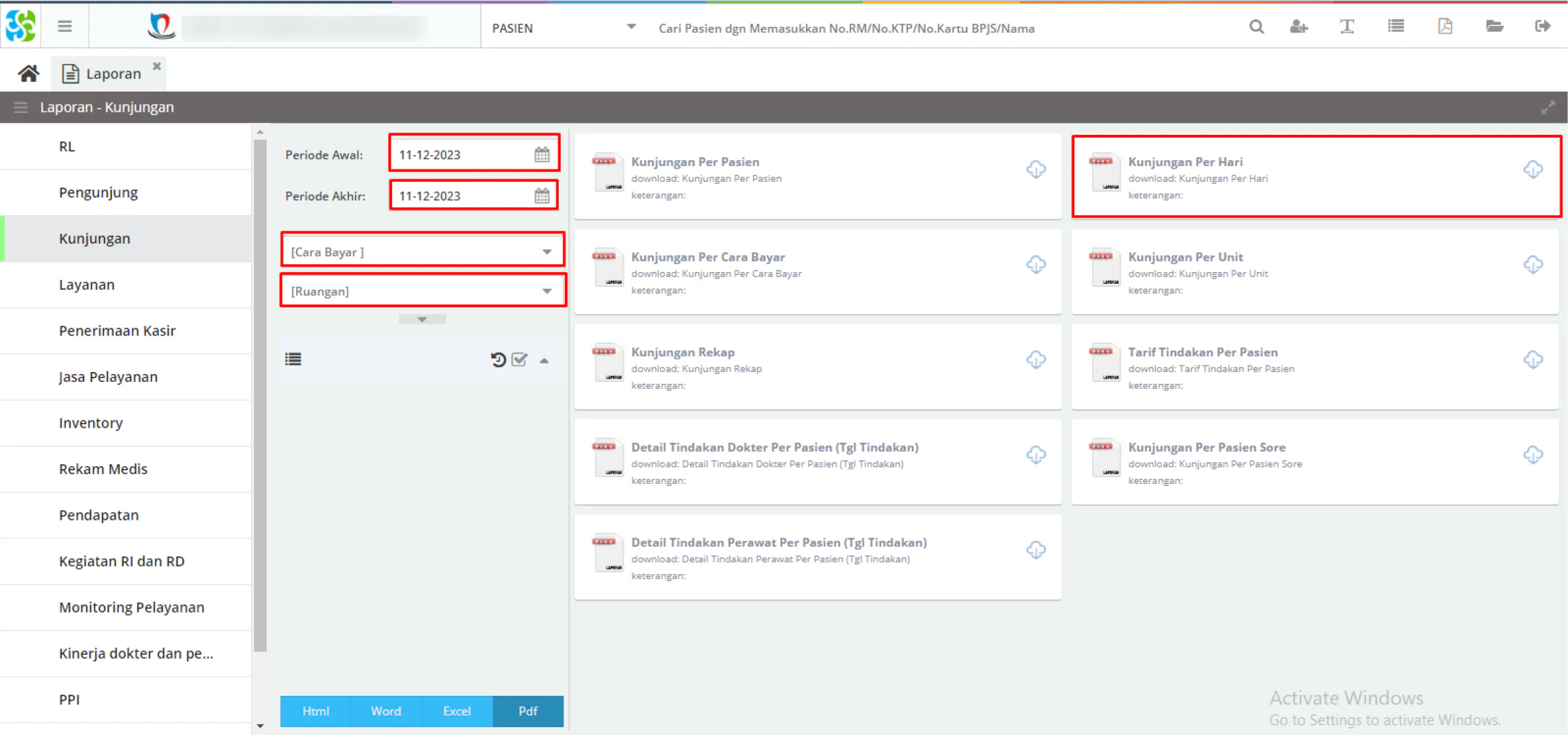Select Excel output format

457,711
